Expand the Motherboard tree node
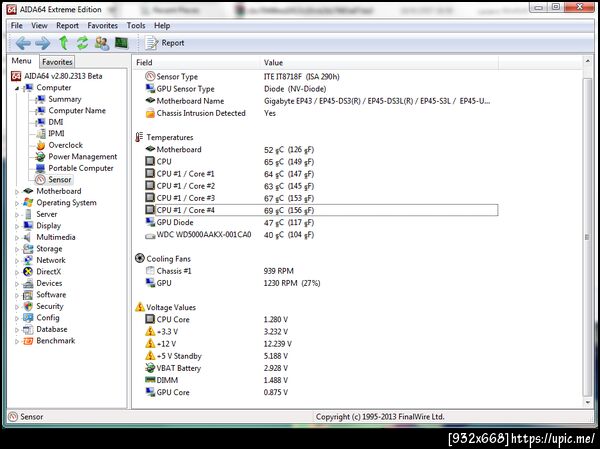Screen dimensions: 600x449 pyautogui.click(x=17, y=191)
